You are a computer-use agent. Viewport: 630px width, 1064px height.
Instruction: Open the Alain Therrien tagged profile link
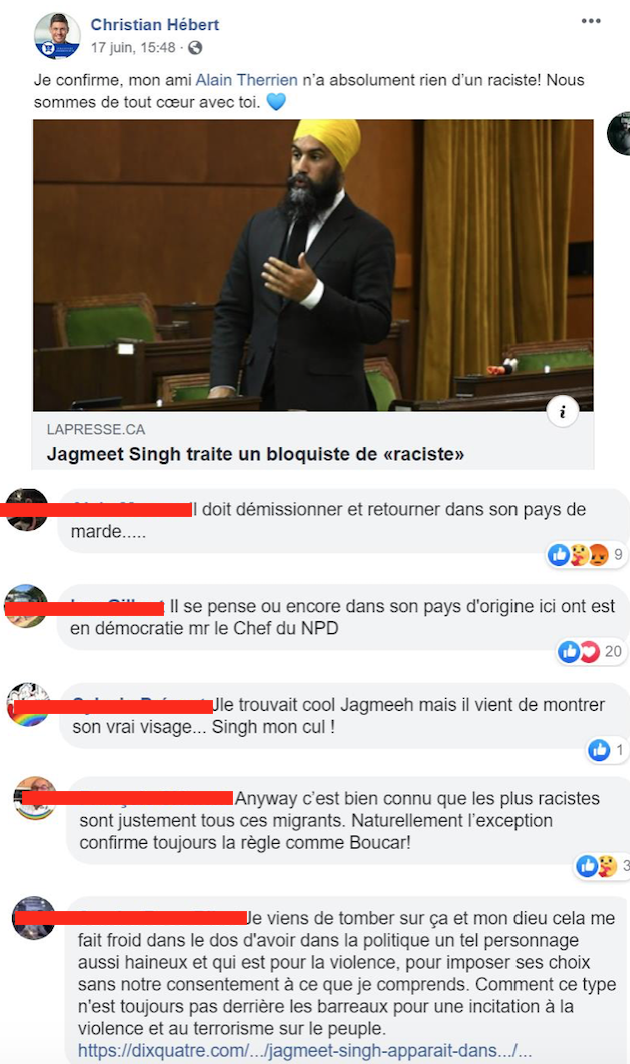(246, 80)
